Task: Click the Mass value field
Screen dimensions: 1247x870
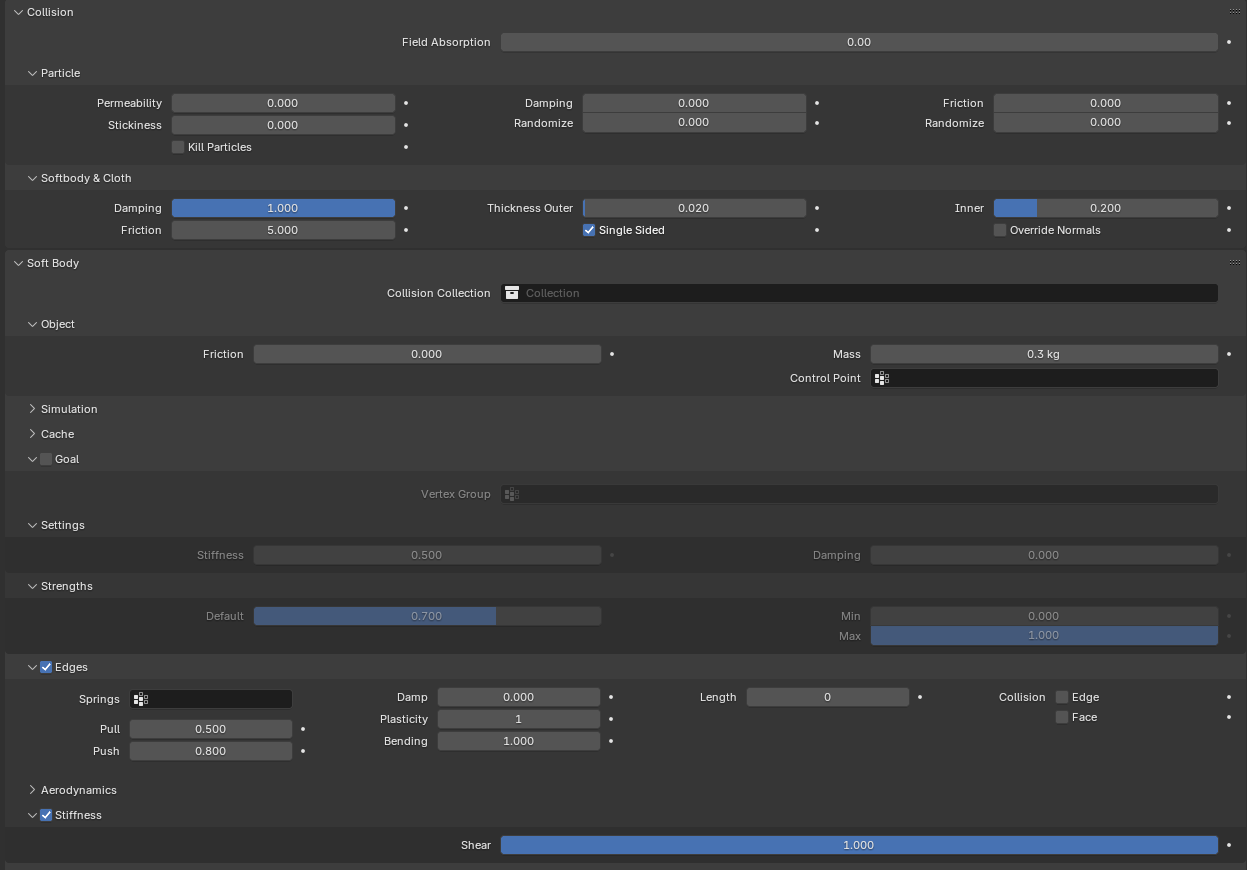Action: pos(1044,354)
